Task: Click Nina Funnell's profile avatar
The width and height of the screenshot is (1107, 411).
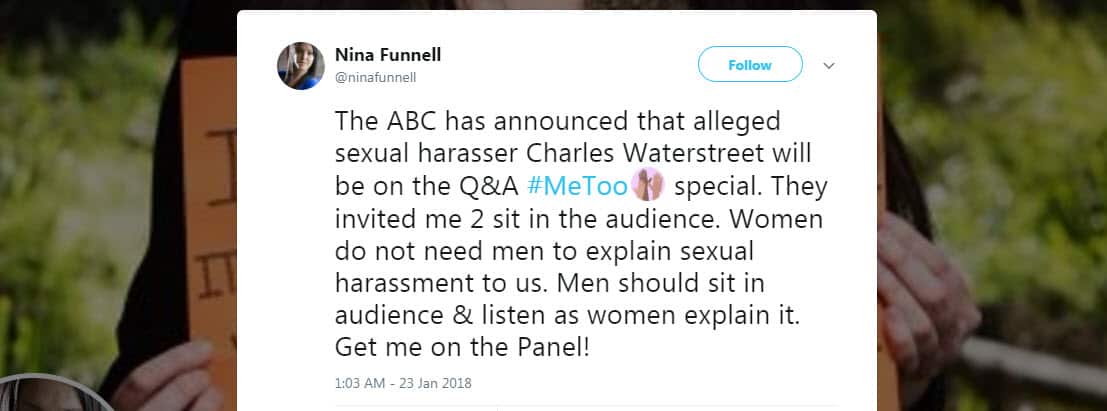Action: [300, 66]
